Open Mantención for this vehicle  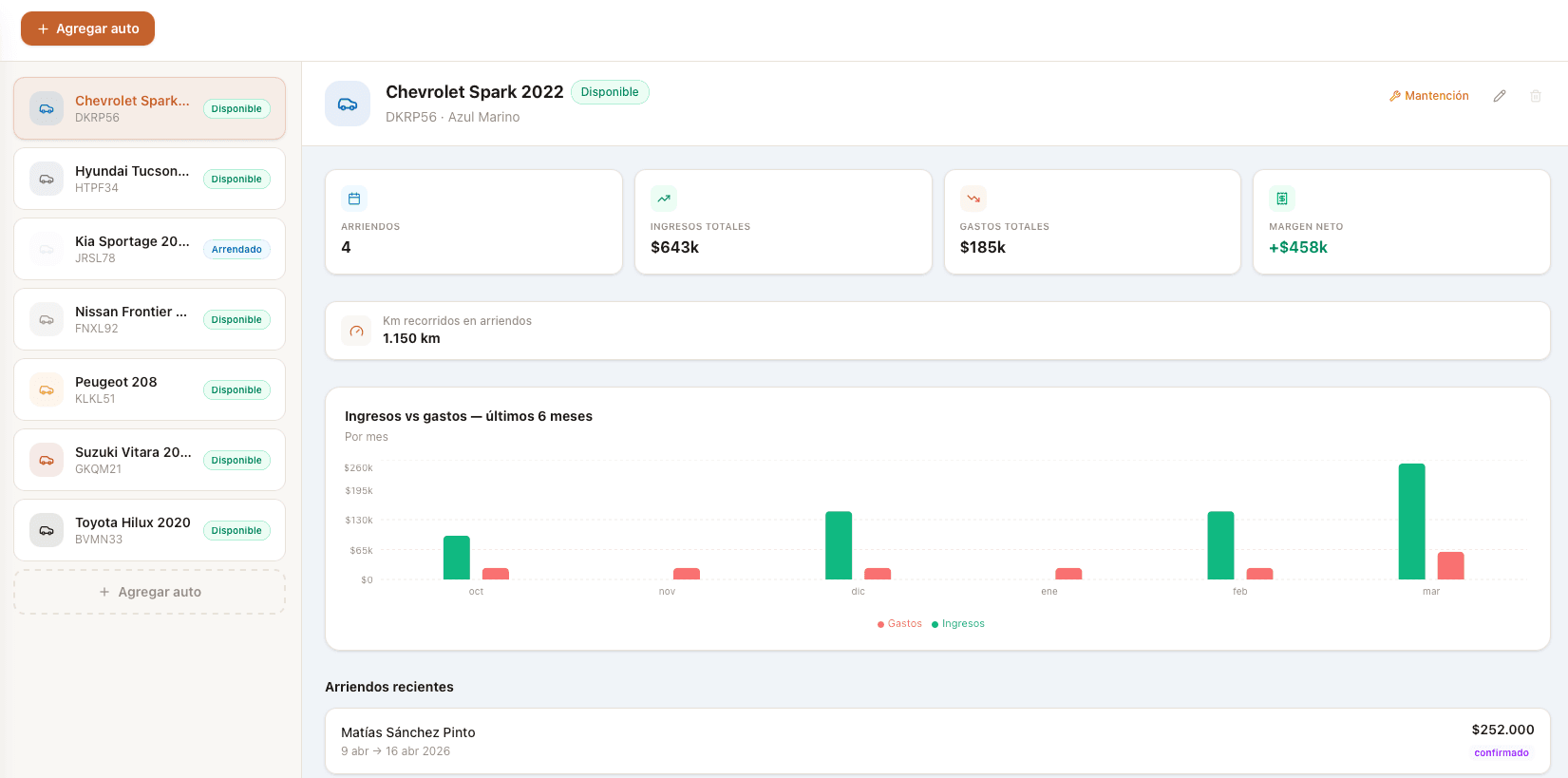1428,96
